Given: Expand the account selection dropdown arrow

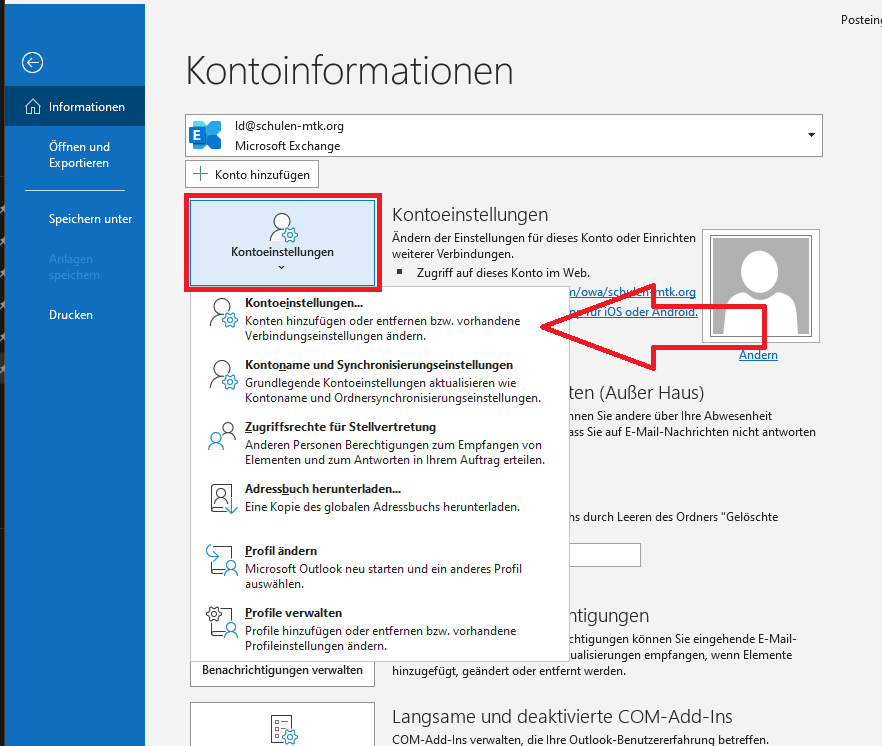Looking at the screenshot, I should coord(809,135).
